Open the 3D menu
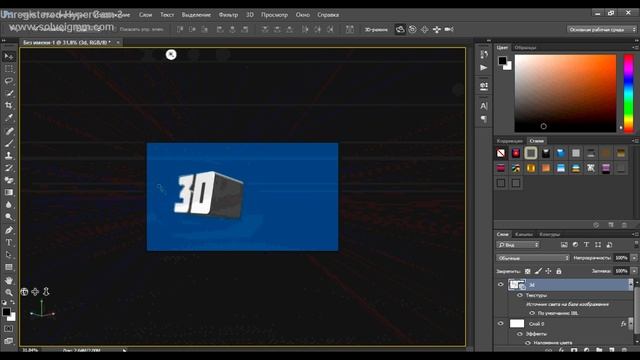This screenshot has height=360, width=640. (x=250, y=15)
